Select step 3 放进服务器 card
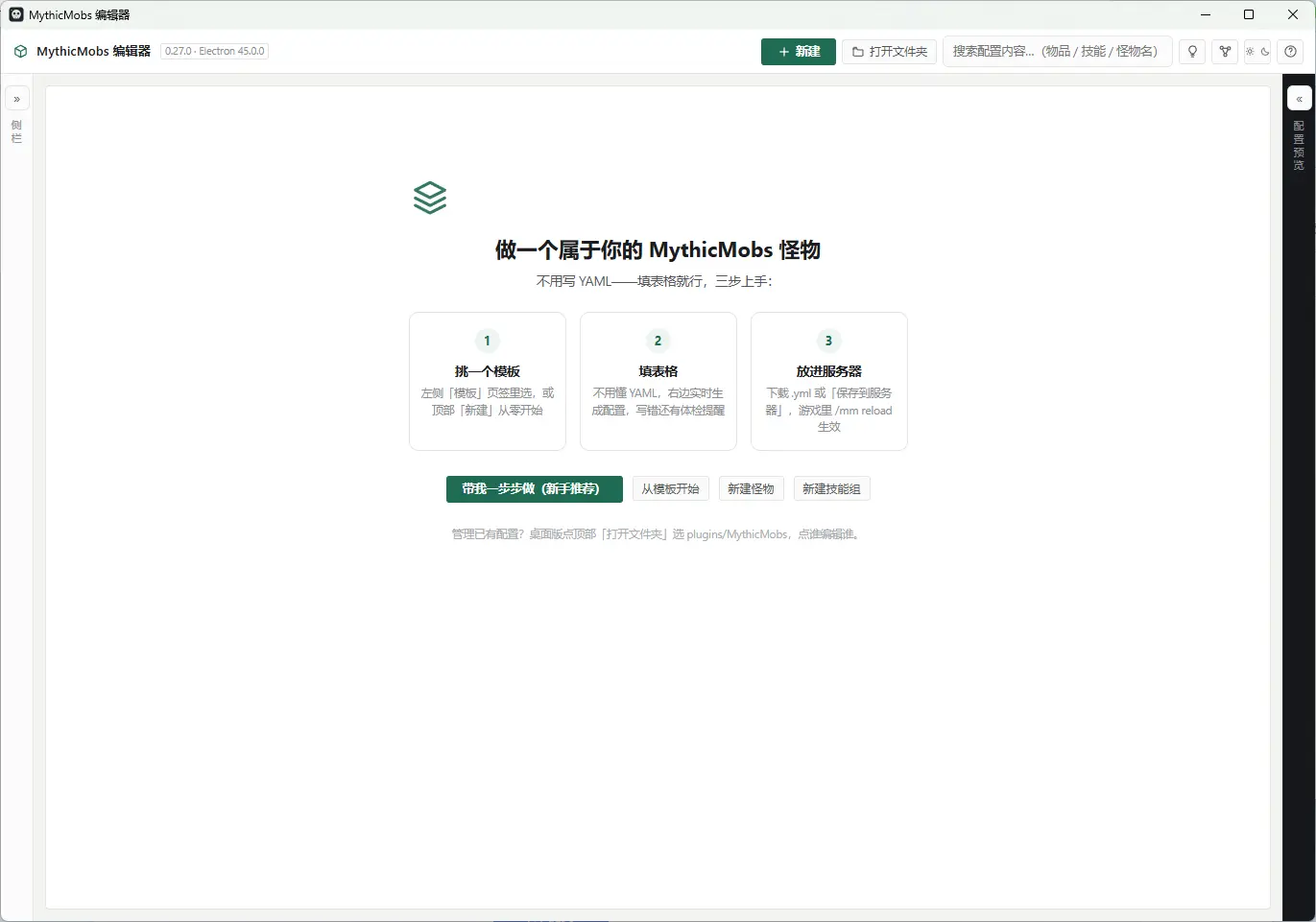 pyautogui.click(x=829, y=381)
